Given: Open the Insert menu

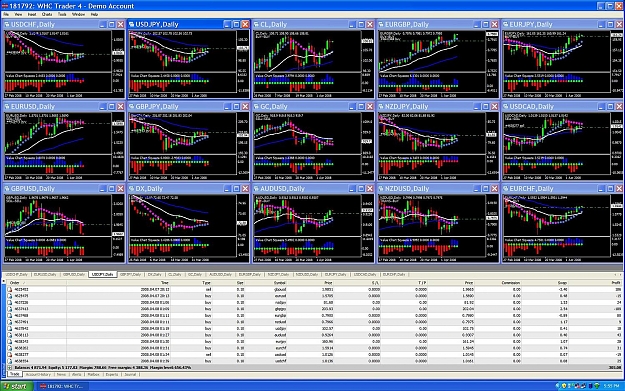Looking at the screenshot, I should tap(32, 14).
